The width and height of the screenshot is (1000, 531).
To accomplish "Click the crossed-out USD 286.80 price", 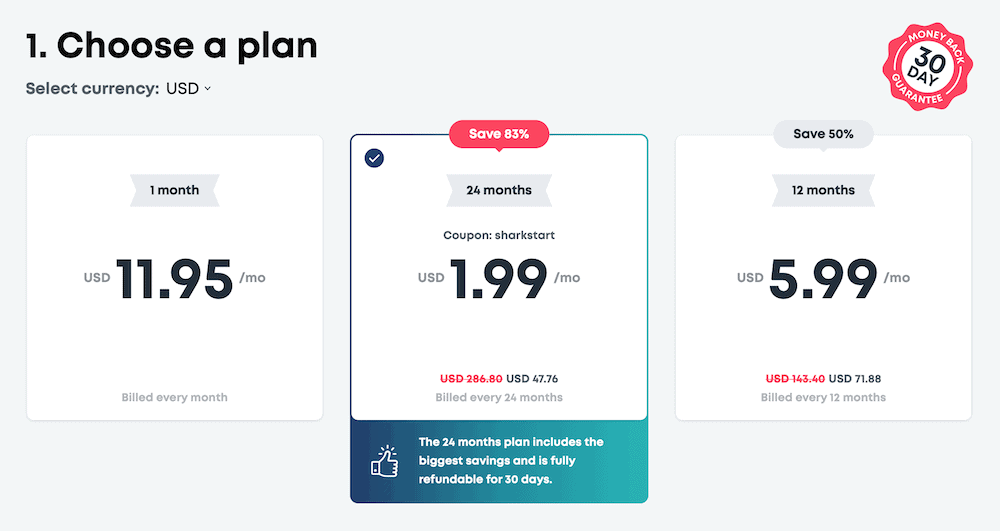I will [470, 379].
